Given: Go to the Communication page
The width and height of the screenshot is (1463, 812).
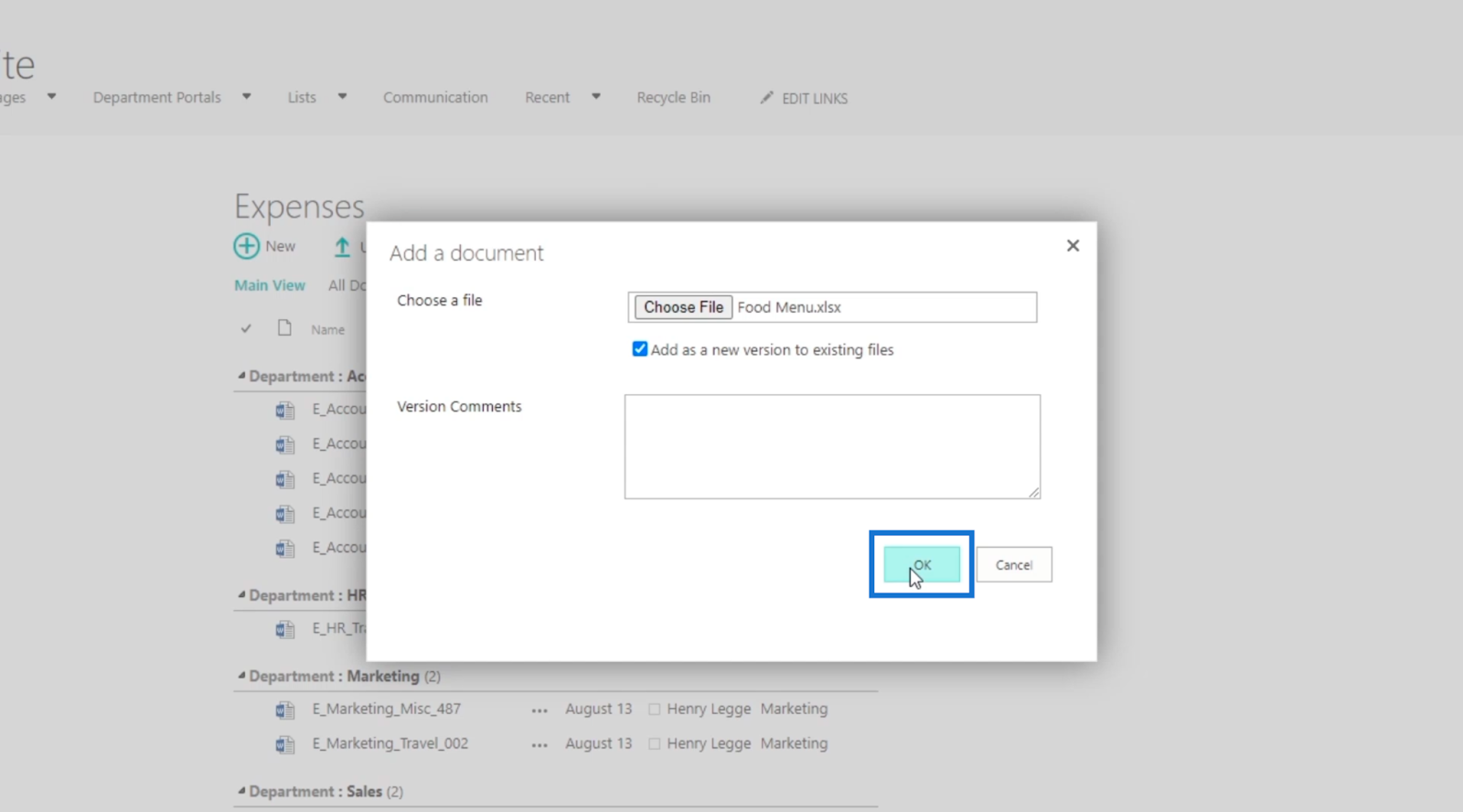Looking at the screenshot, I should point(435,97).
